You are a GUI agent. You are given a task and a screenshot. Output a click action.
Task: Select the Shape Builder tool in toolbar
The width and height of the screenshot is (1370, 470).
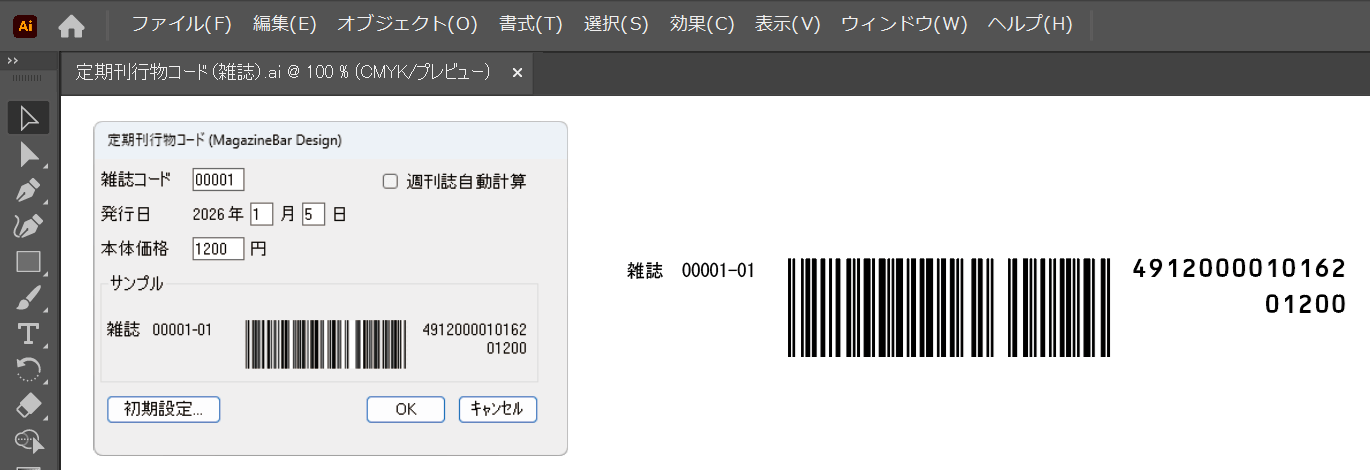coord(28,440)
